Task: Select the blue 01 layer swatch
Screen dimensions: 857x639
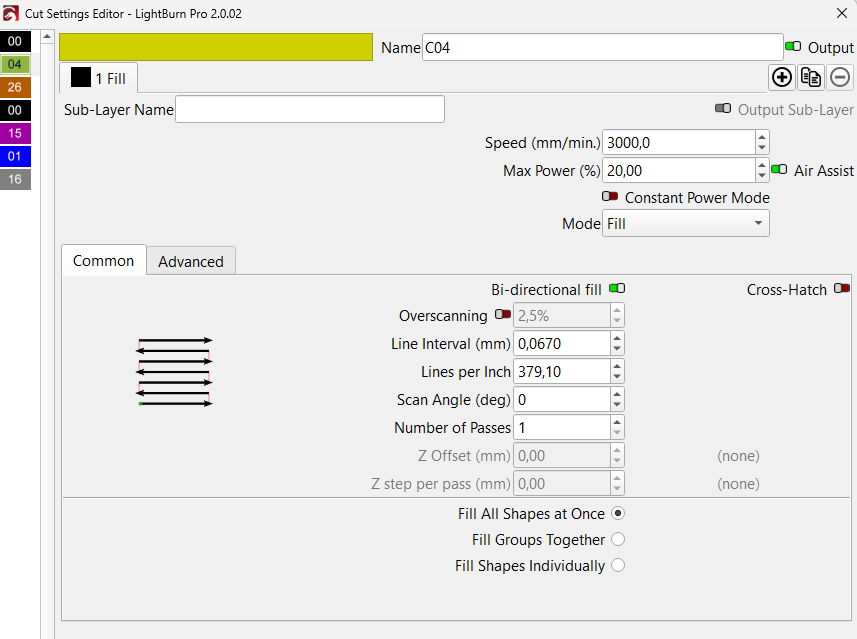Action: [15, 156]
